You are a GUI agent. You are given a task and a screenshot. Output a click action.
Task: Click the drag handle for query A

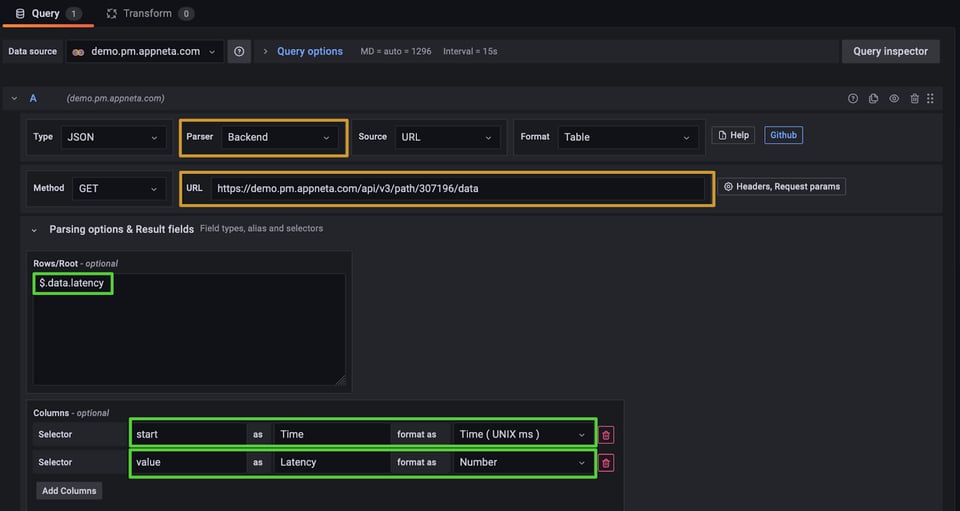(931, 99)
